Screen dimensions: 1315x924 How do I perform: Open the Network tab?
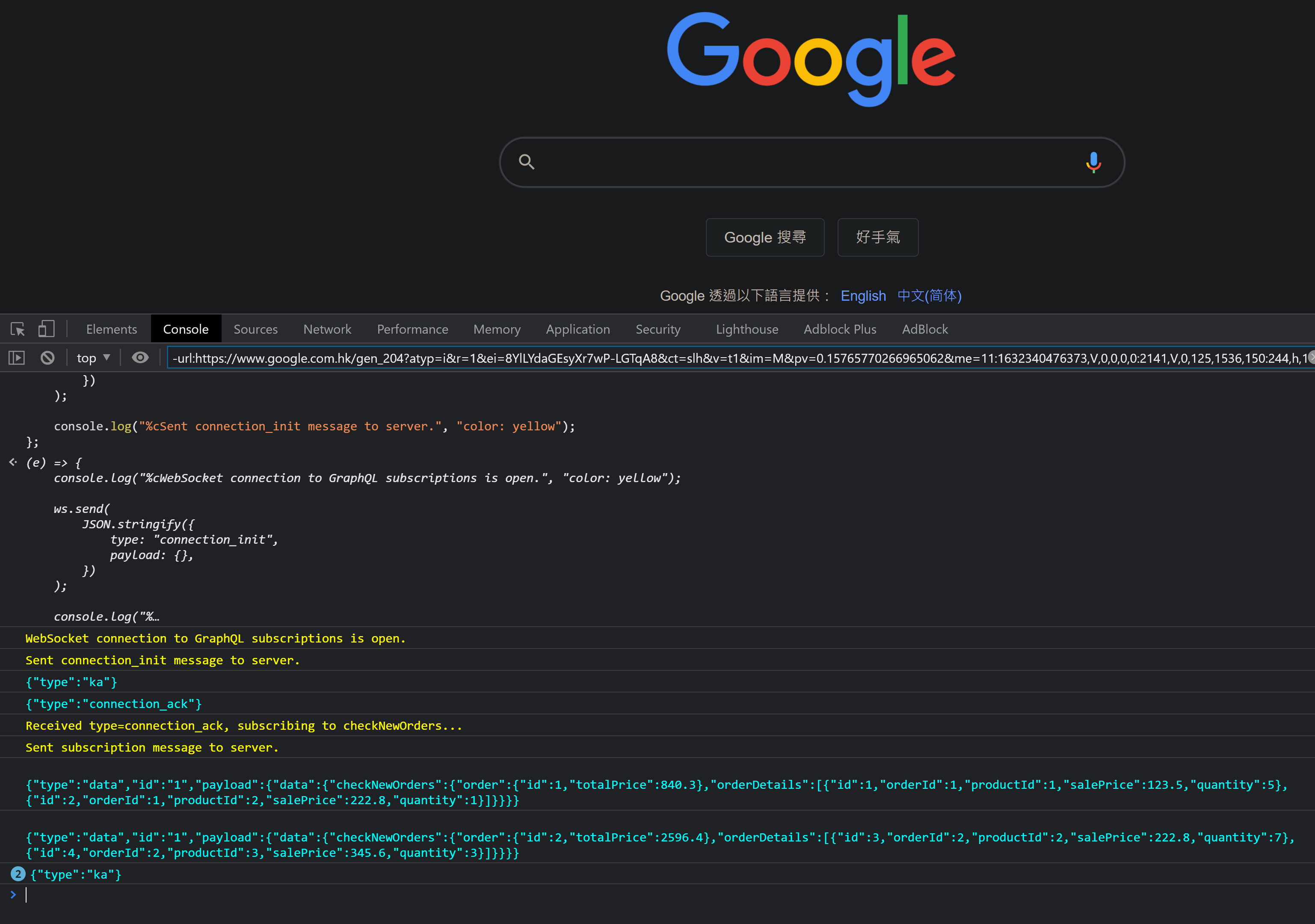tap(327, 329)
